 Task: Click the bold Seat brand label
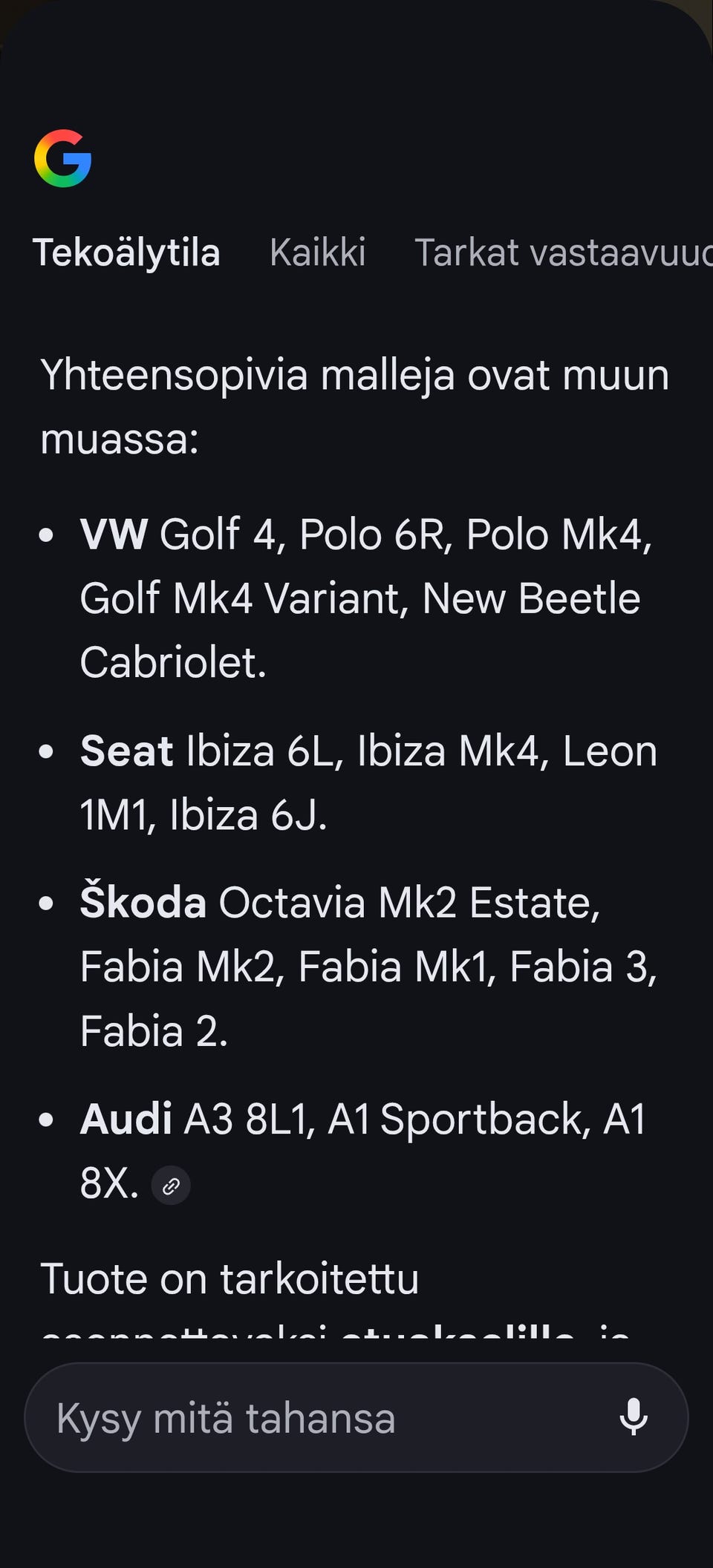tap(126, 751)
